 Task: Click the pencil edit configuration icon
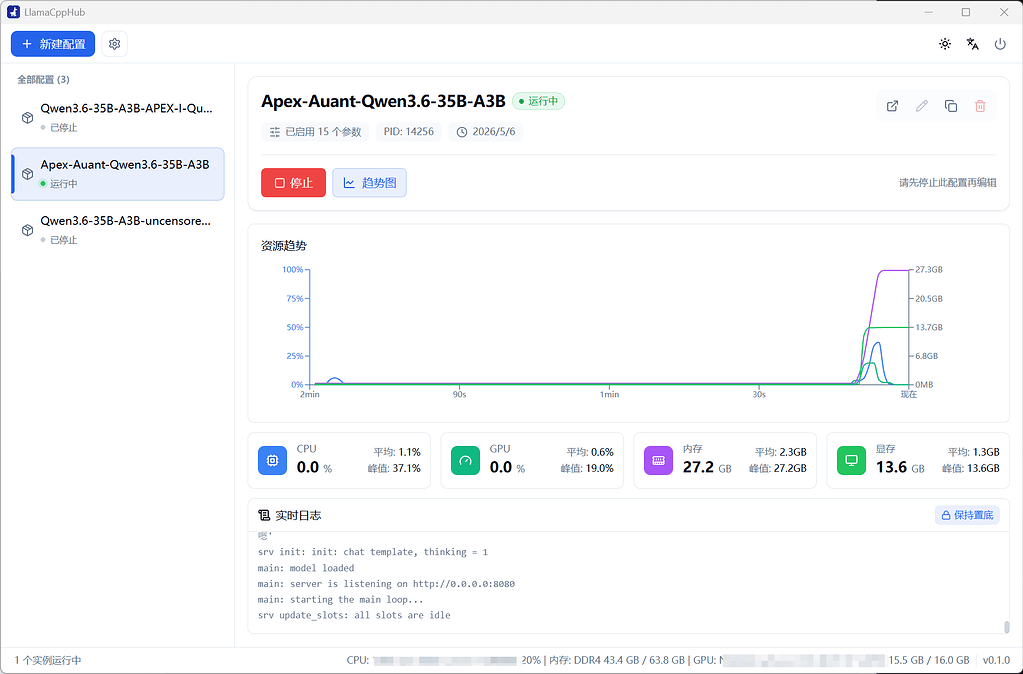pyautogui.click(x=921, y=106)
